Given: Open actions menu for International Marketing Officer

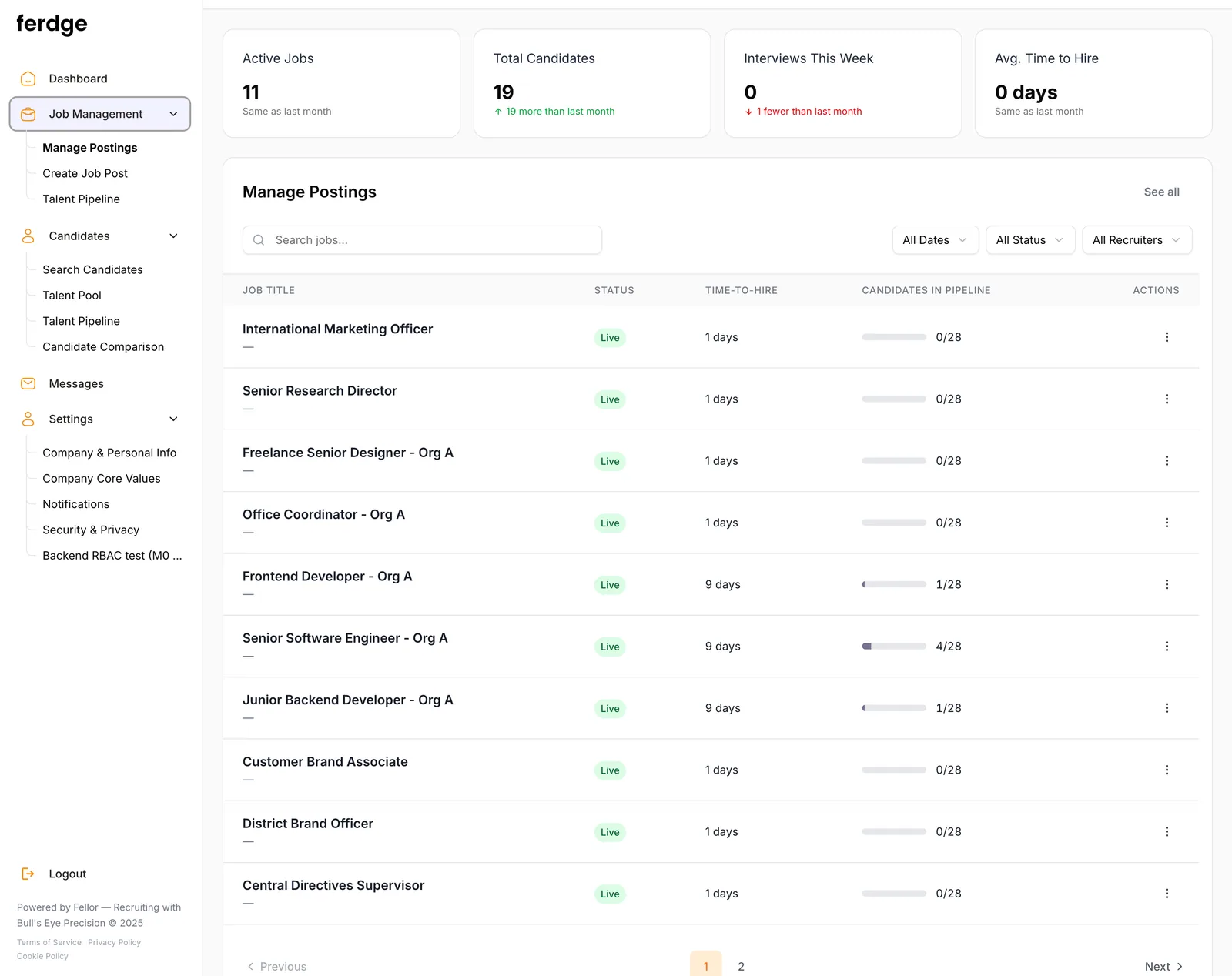Looking at the screenshot, I should tap(1167, 337).
